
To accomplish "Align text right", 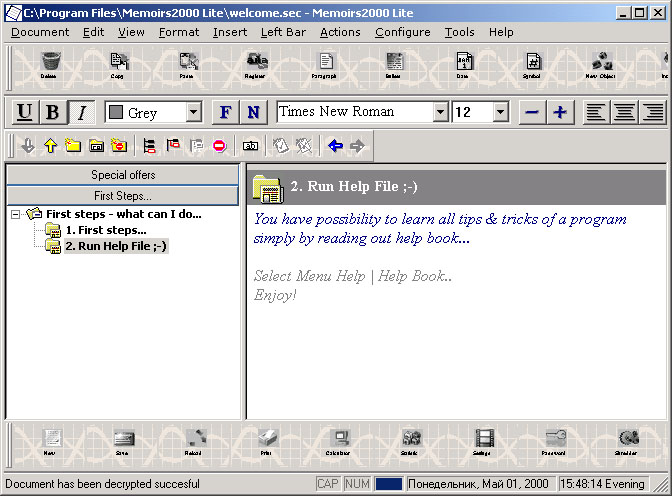I will 653,112.
